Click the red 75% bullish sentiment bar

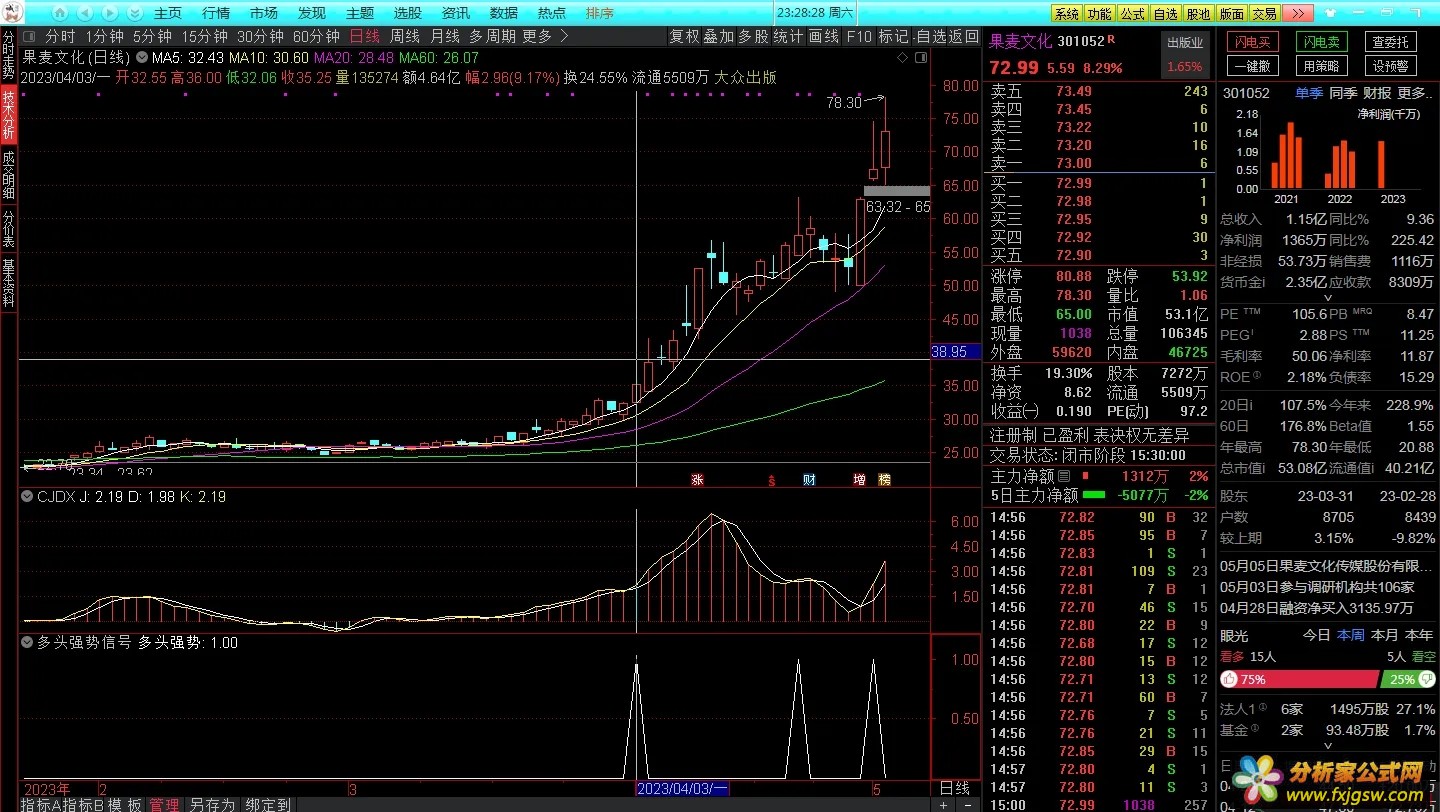(x=1299, y=679)
